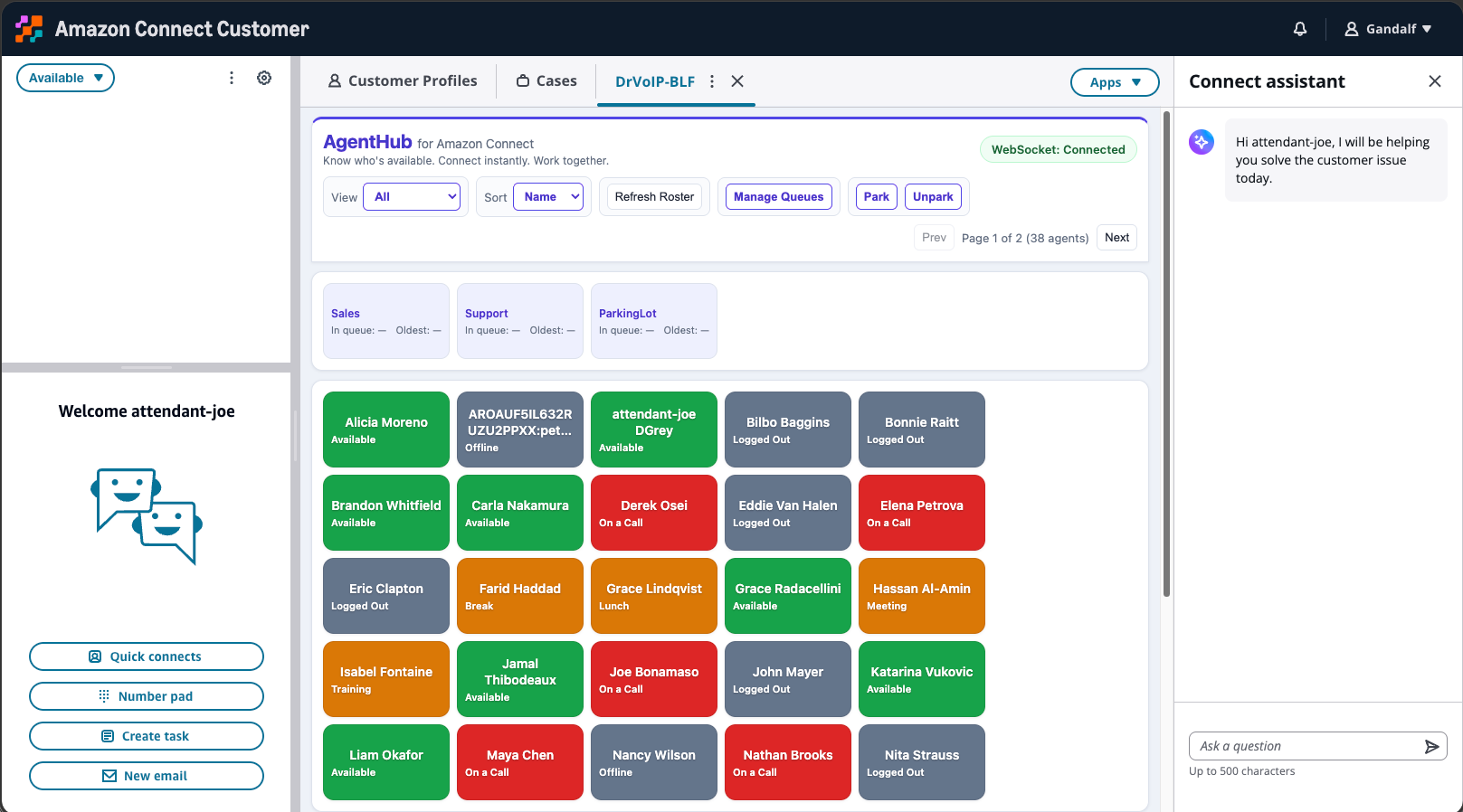Open the notifications bell

pyautogui.click(x=1300, y=29)
